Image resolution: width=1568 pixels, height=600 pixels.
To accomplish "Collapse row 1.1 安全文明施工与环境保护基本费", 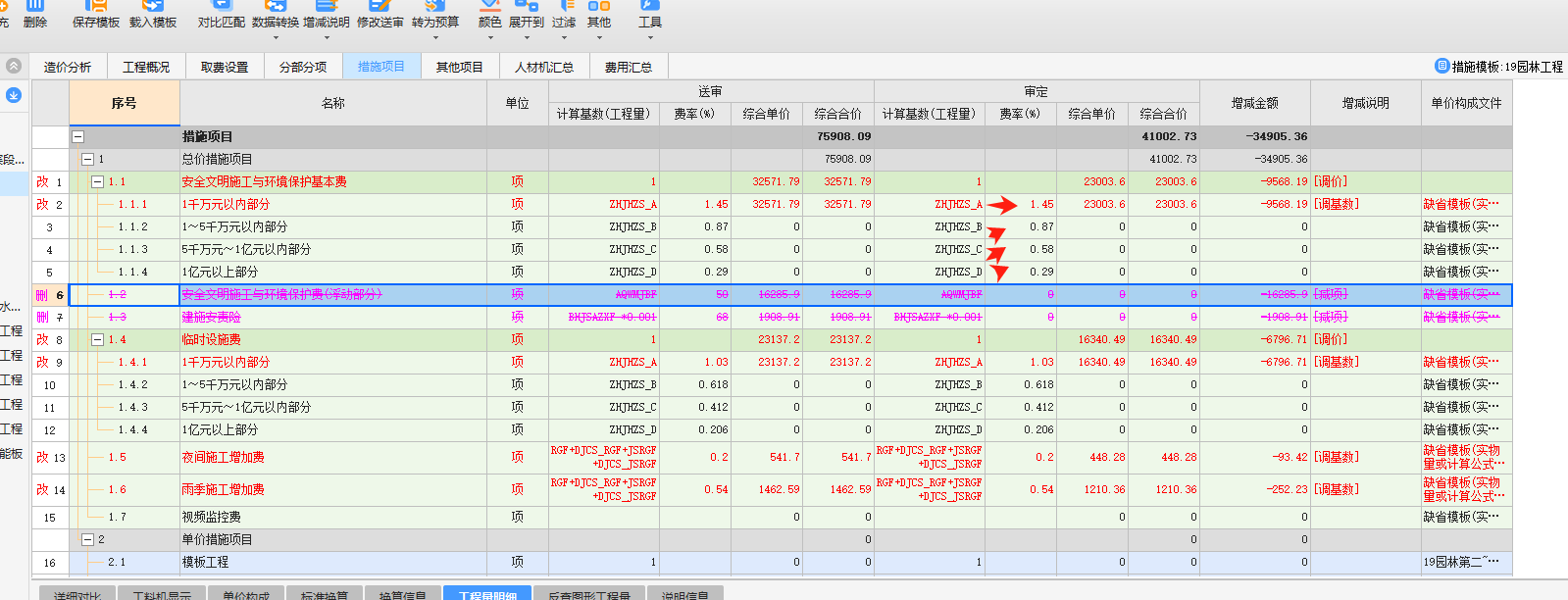I will 98,182.
